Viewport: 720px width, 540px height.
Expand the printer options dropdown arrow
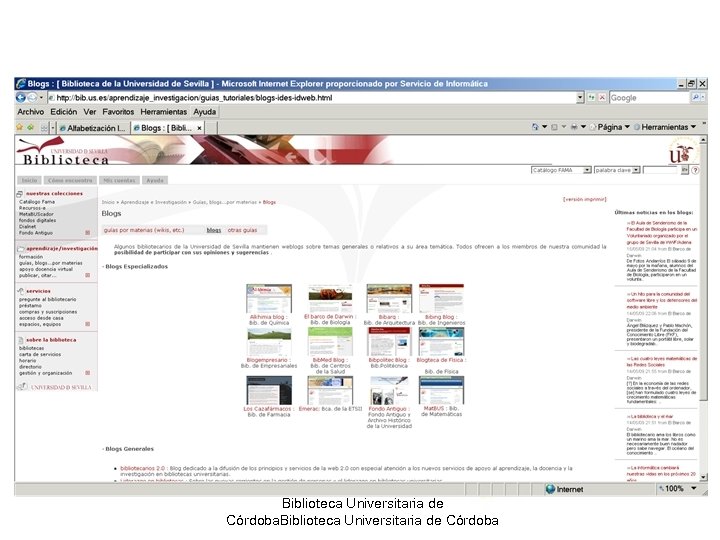coord(583,127)
